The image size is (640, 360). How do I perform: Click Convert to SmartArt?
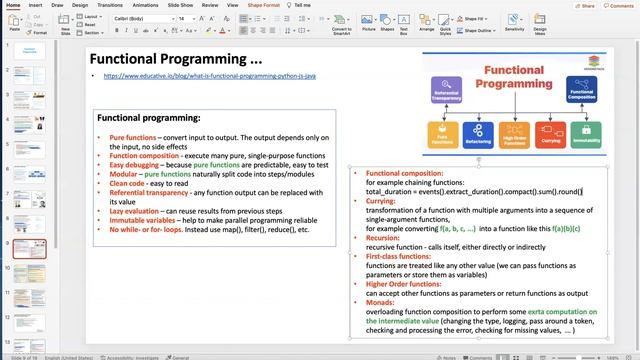[341, 24]
